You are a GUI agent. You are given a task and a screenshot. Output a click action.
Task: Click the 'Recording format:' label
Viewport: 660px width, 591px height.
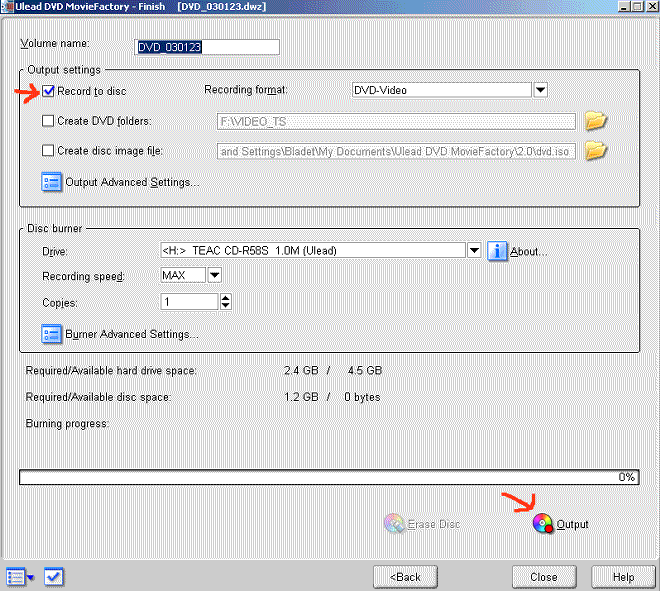click(x=245, y=90)
